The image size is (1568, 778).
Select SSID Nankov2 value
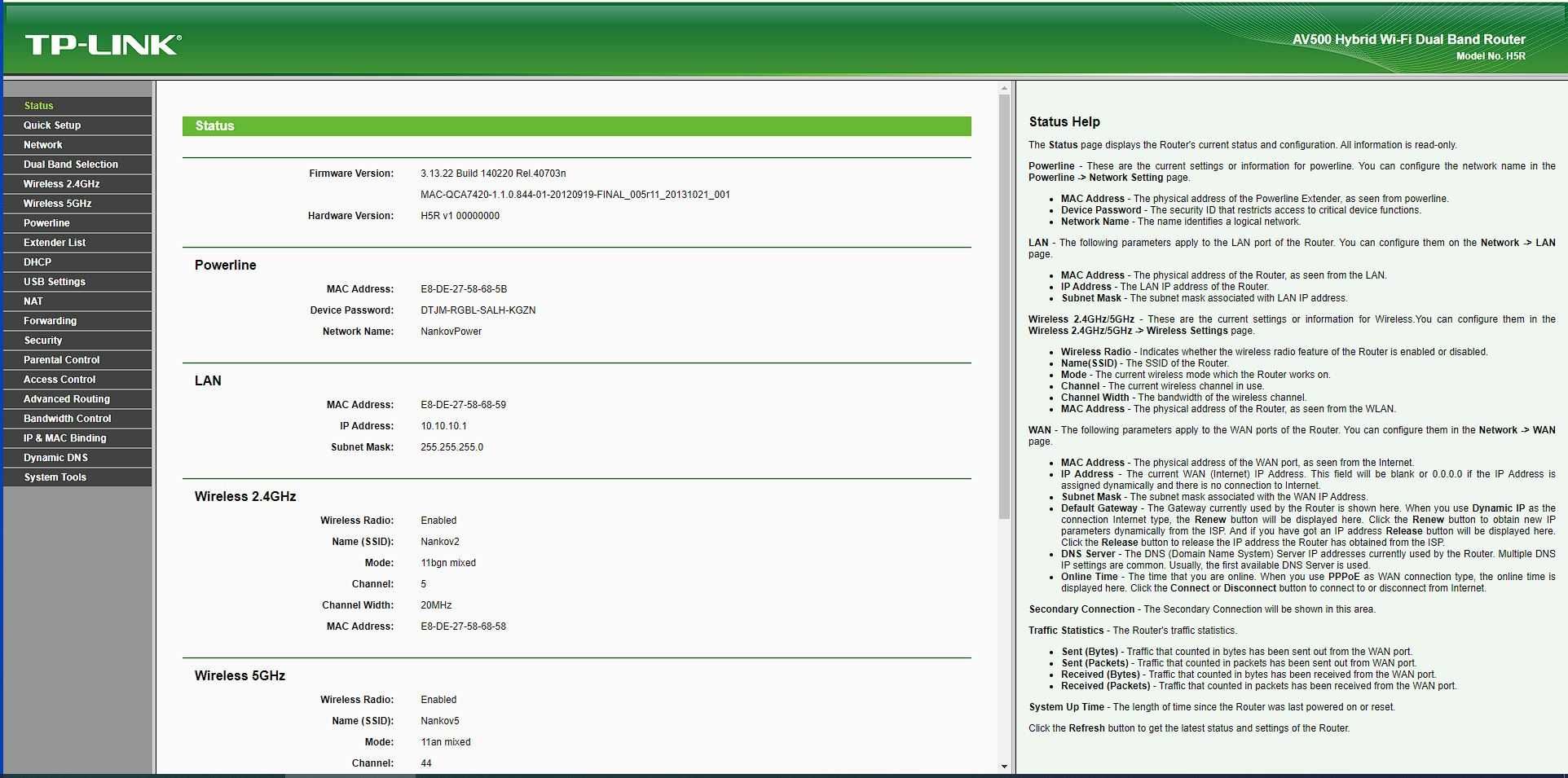tap(440, 542)
